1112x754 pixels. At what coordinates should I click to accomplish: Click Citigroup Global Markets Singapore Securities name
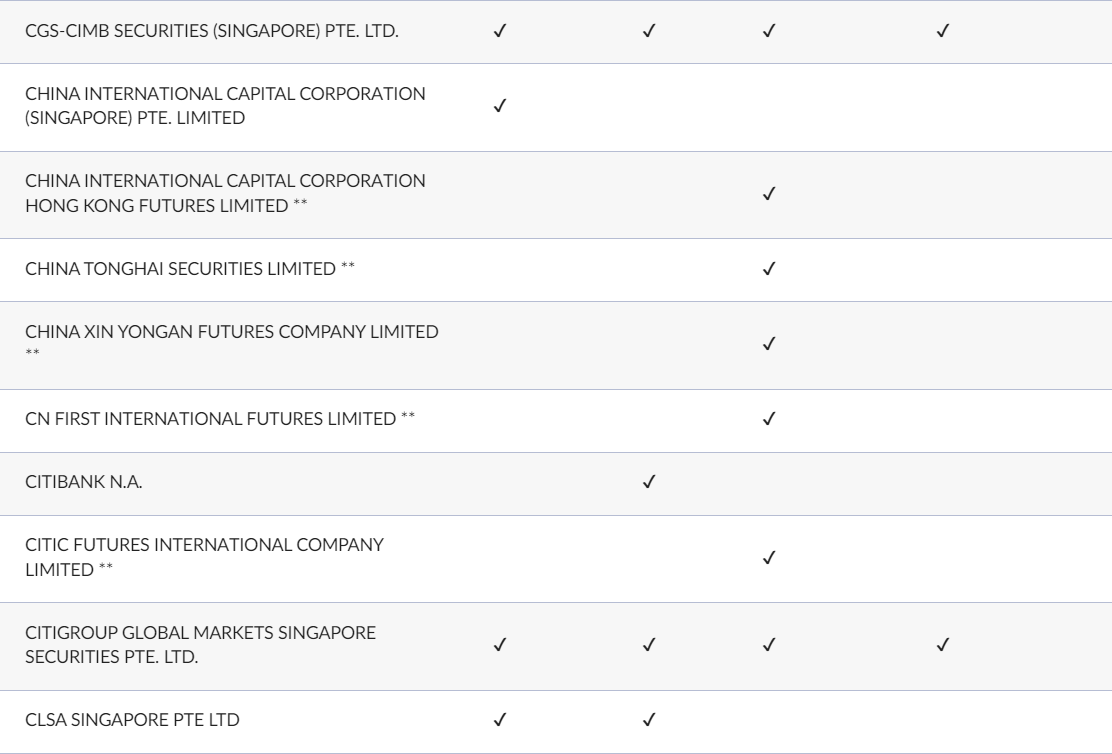pos(201,645)
